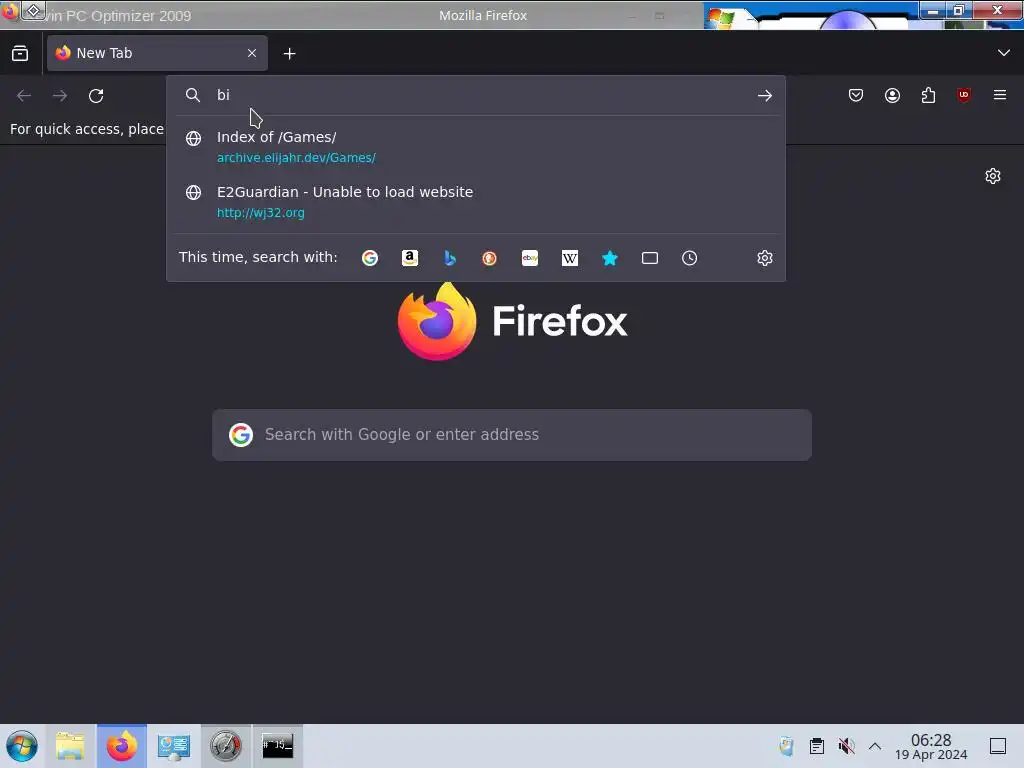Select the New Tab tab
The width and height of the screenshot is (1024, 768).
coord(157,53)
